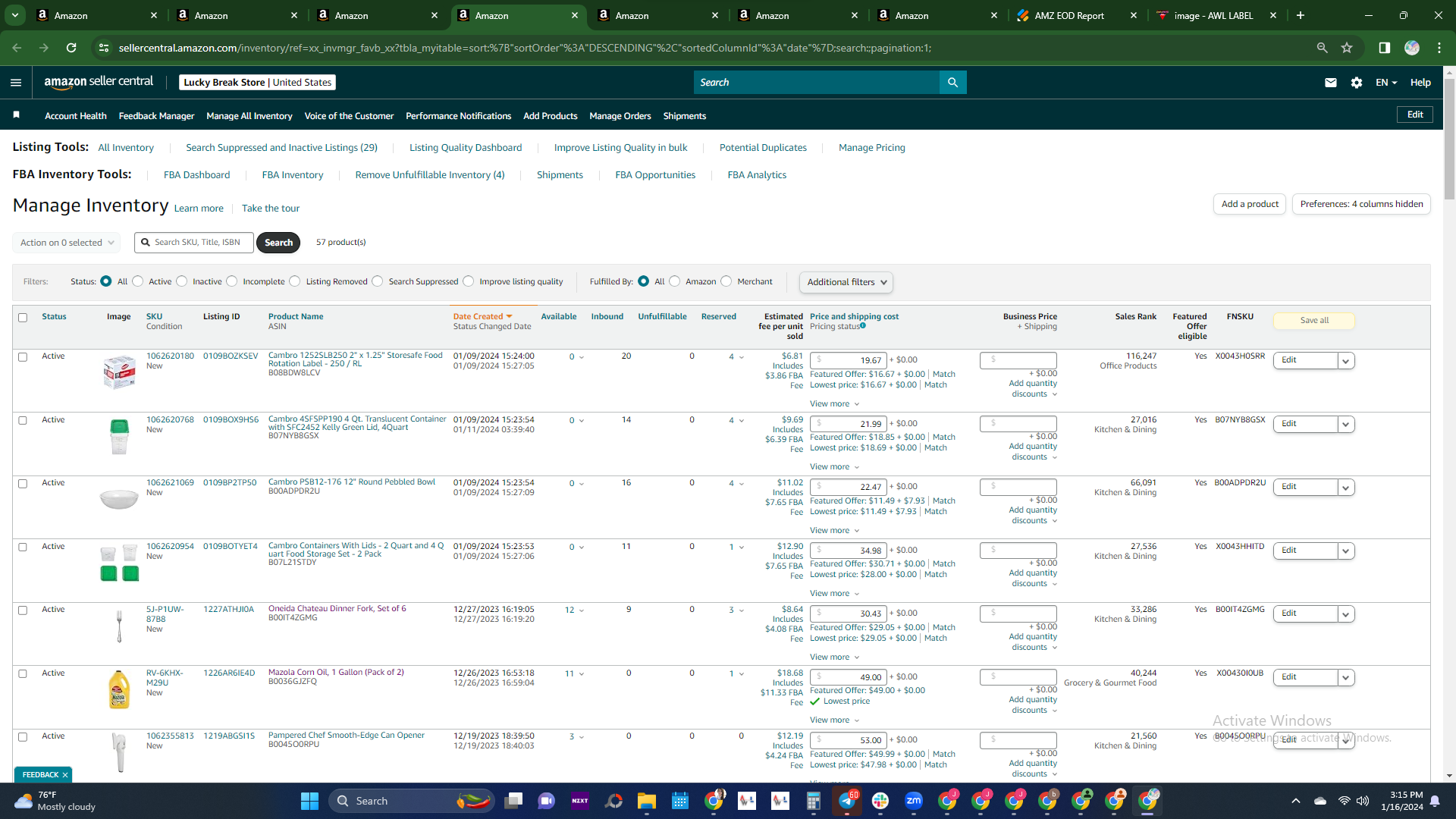Click the Add a product button
This screenshot has width=1456, height=819.
pos(1250,204)
